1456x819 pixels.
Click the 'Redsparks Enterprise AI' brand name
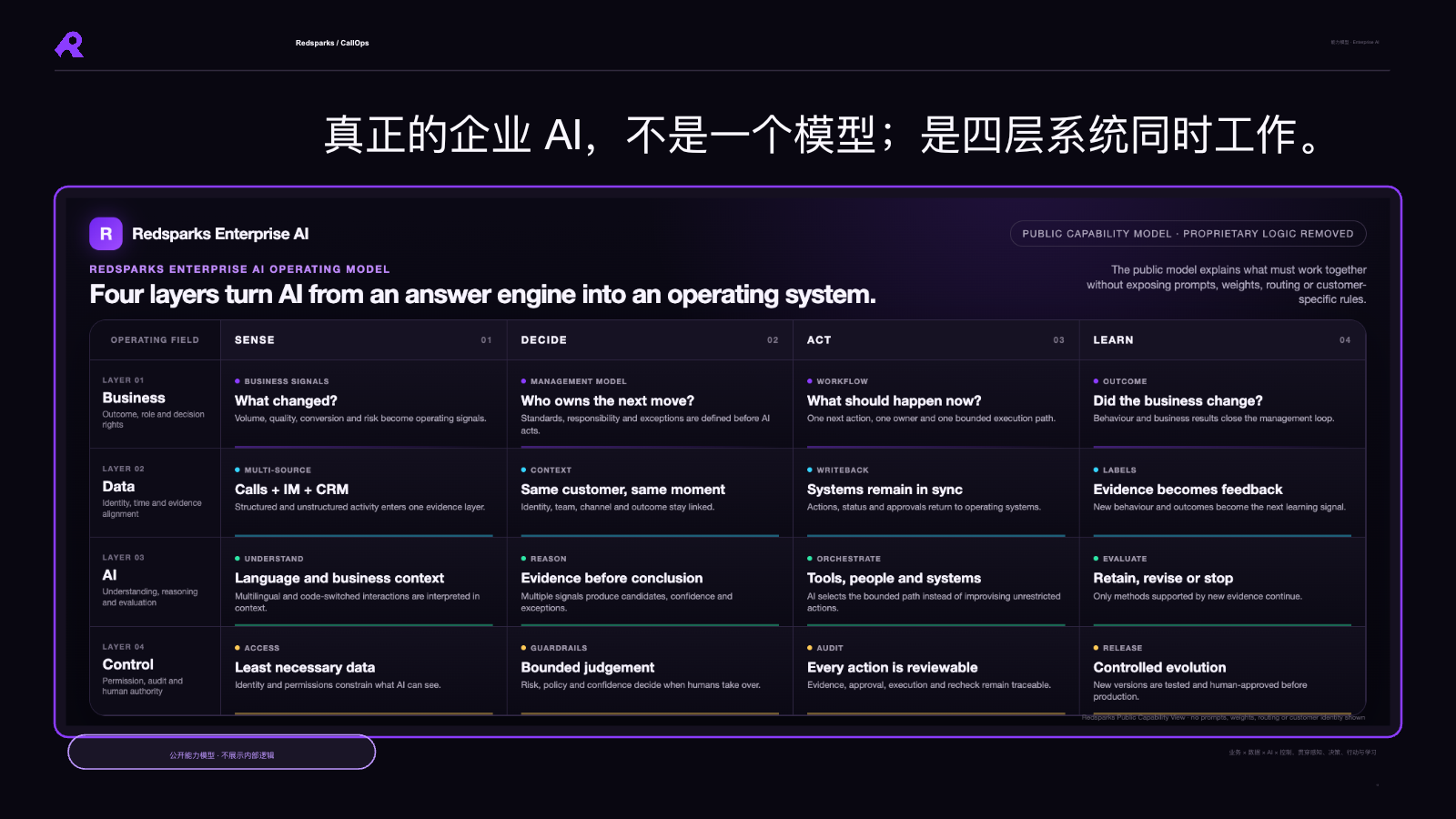[220, 234]
